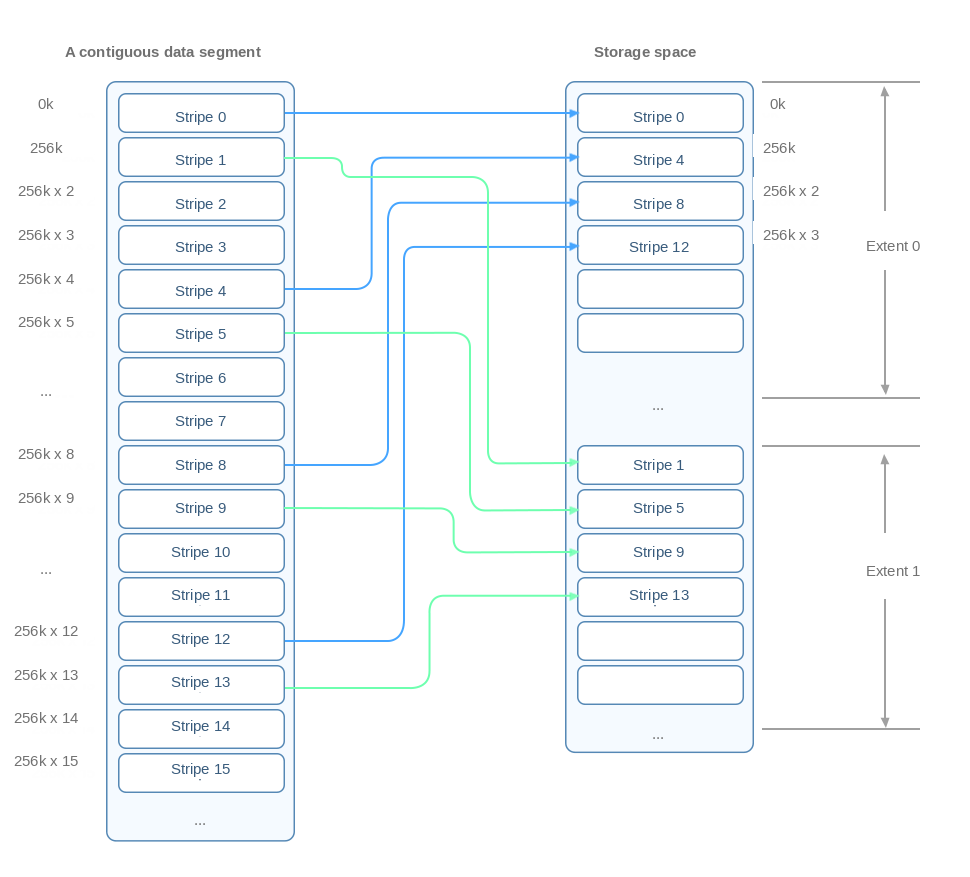Select Stripe 8 in the Storage space column
Screen dimensions: 970x877
660,201
